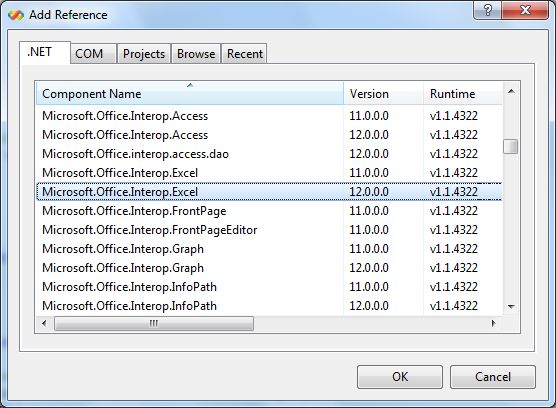Viewport: 556px width, 408px height.
Task: Click version 11.0.0.0 of FrontPage row
Action: coord(369,211)
